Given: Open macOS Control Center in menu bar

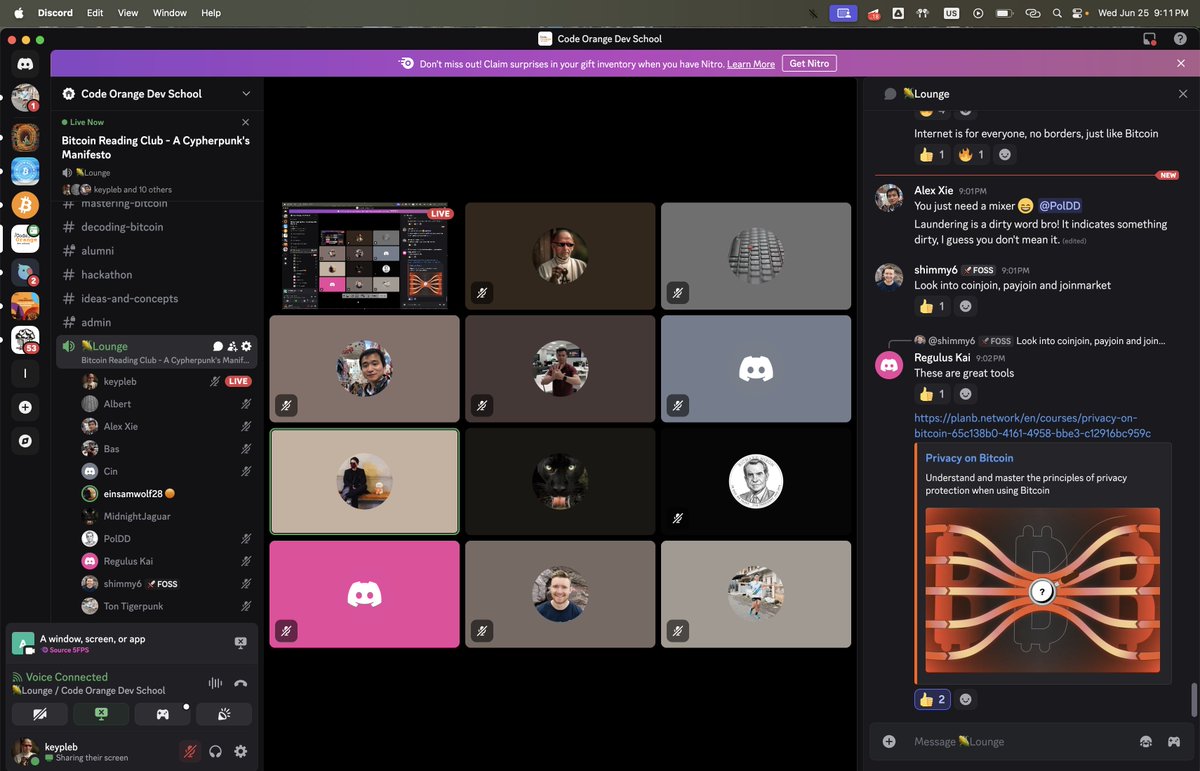Looking at the screenshot, I should coord(1079,13).
